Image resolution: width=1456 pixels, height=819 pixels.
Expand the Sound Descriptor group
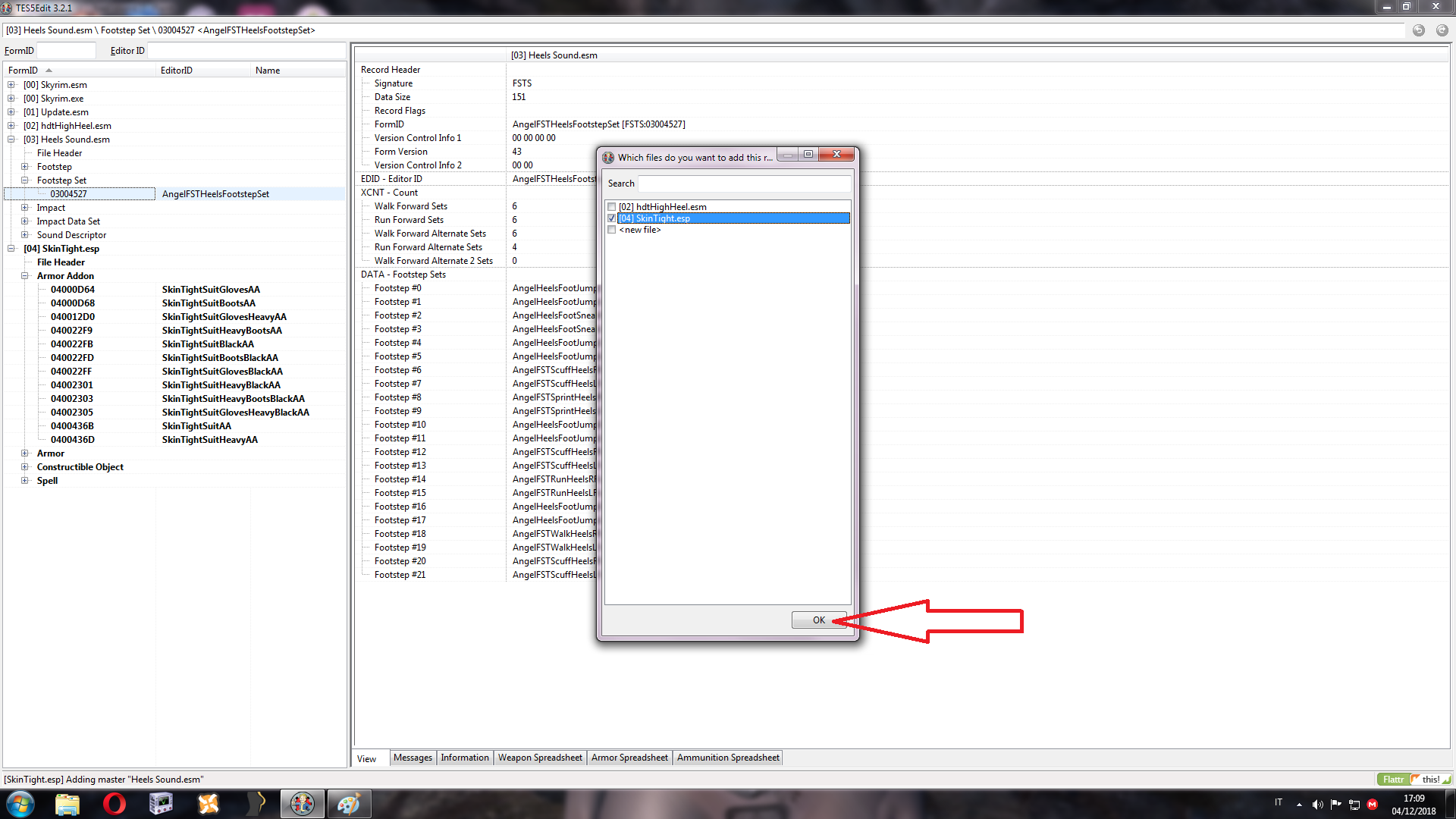pos(25,235)
